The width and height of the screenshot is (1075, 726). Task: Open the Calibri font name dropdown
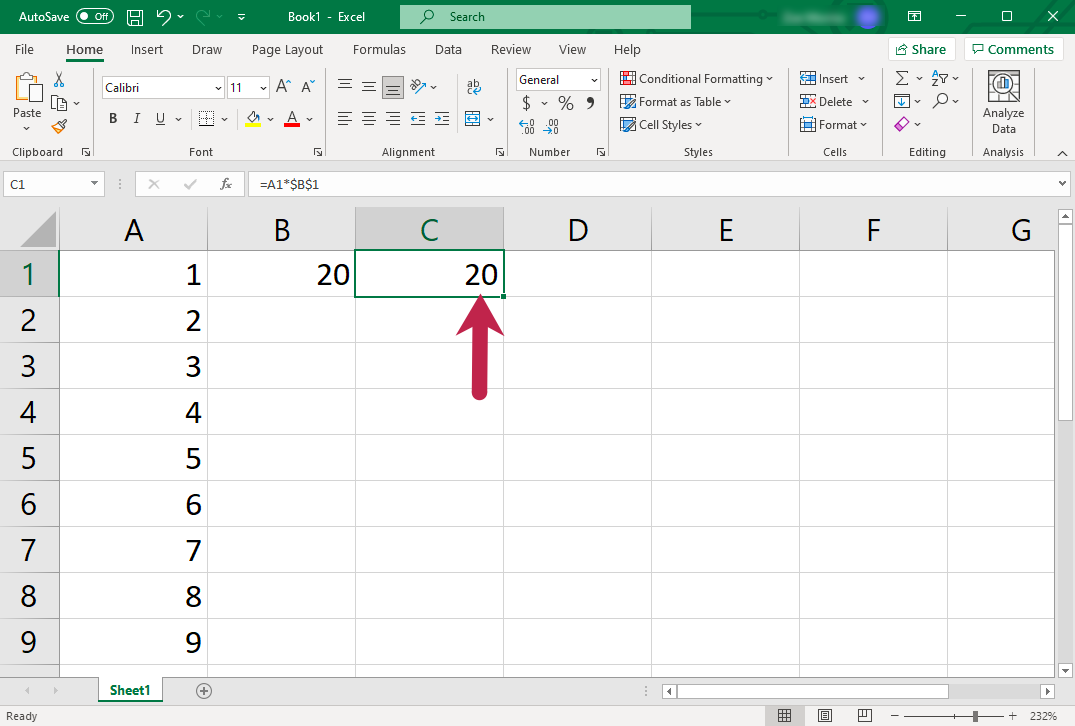click(x=218, y=88)
